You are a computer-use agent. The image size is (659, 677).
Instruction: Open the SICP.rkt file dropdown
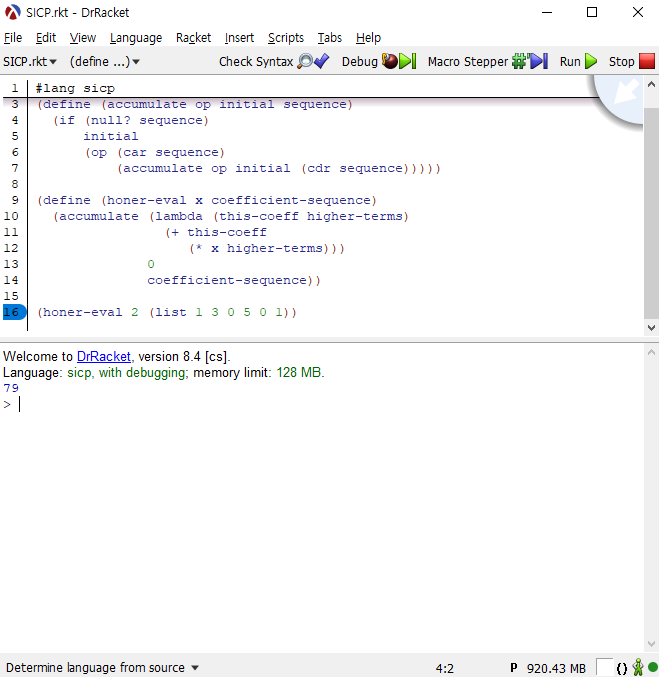(x=30, y=62)
